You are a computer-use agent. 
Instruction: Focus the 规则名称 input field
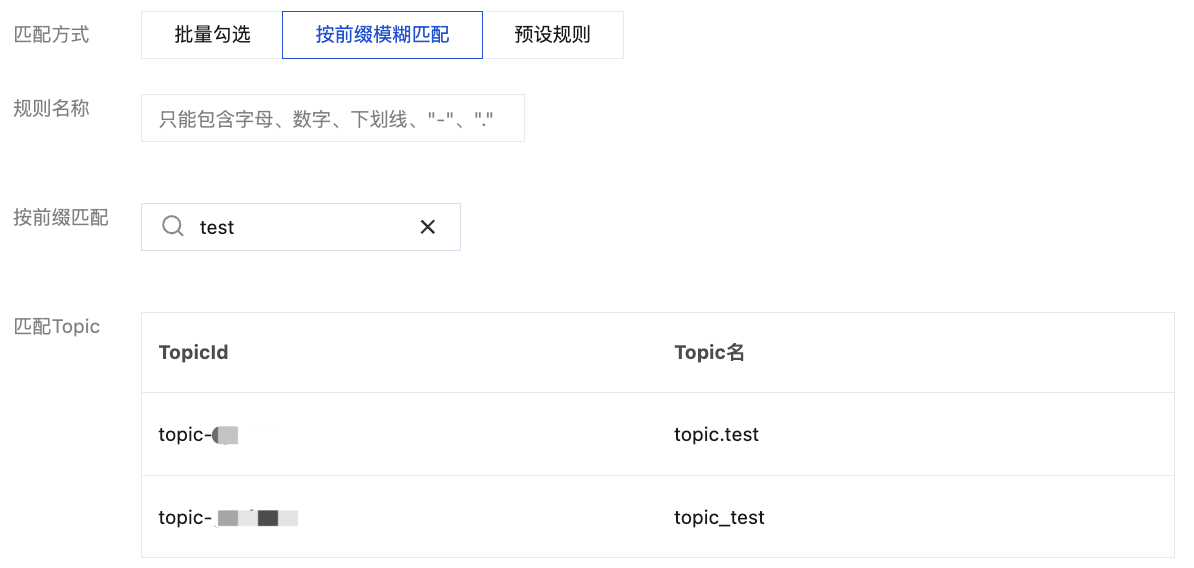[332, 119]
